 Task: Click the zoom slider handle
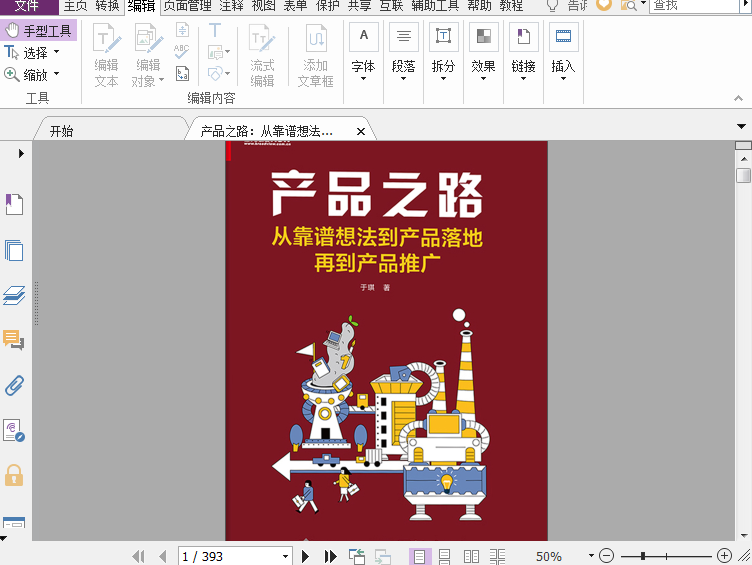click(x=643, y=556)
